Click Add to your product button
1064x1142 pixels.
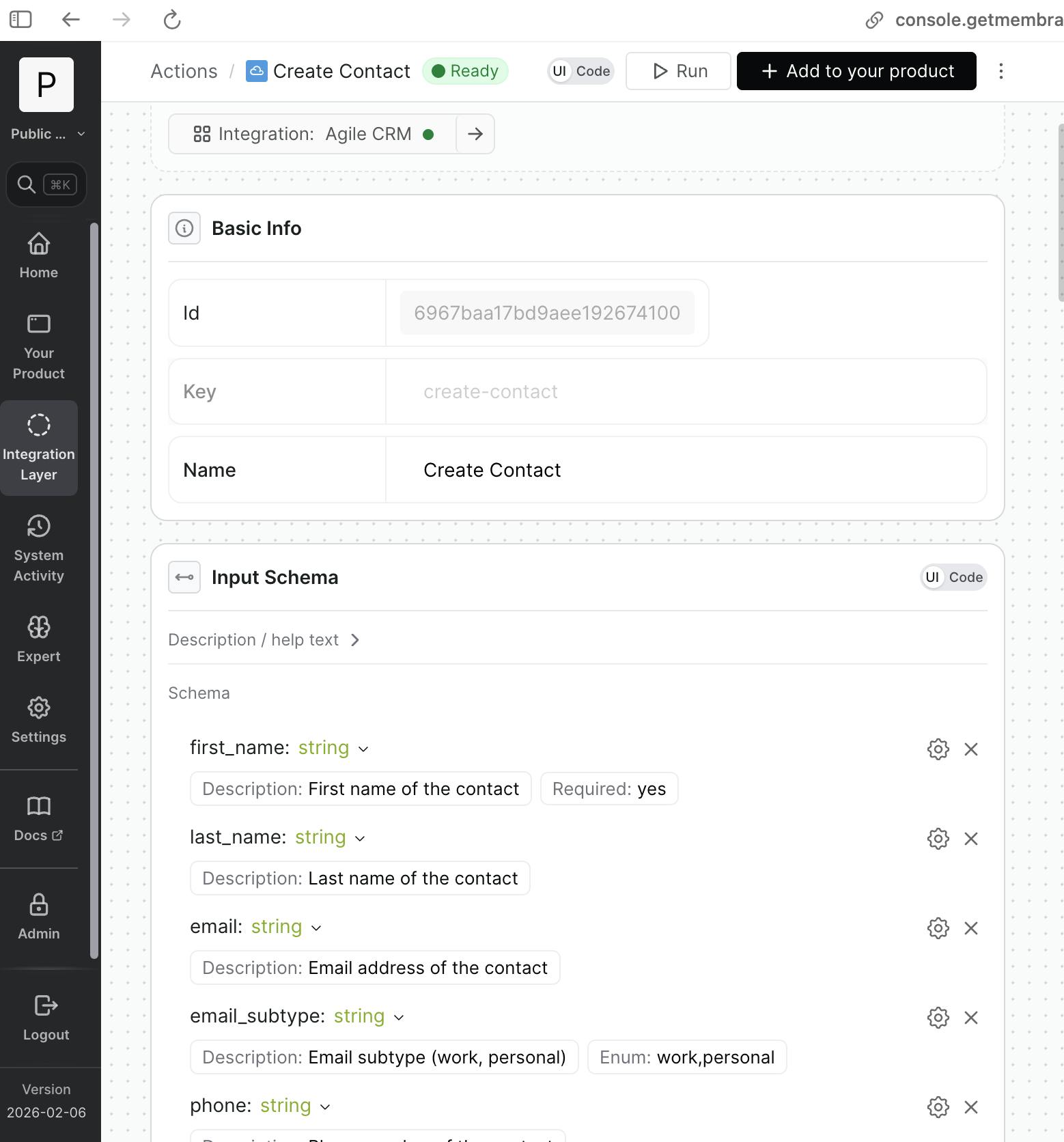coord(856,71)
